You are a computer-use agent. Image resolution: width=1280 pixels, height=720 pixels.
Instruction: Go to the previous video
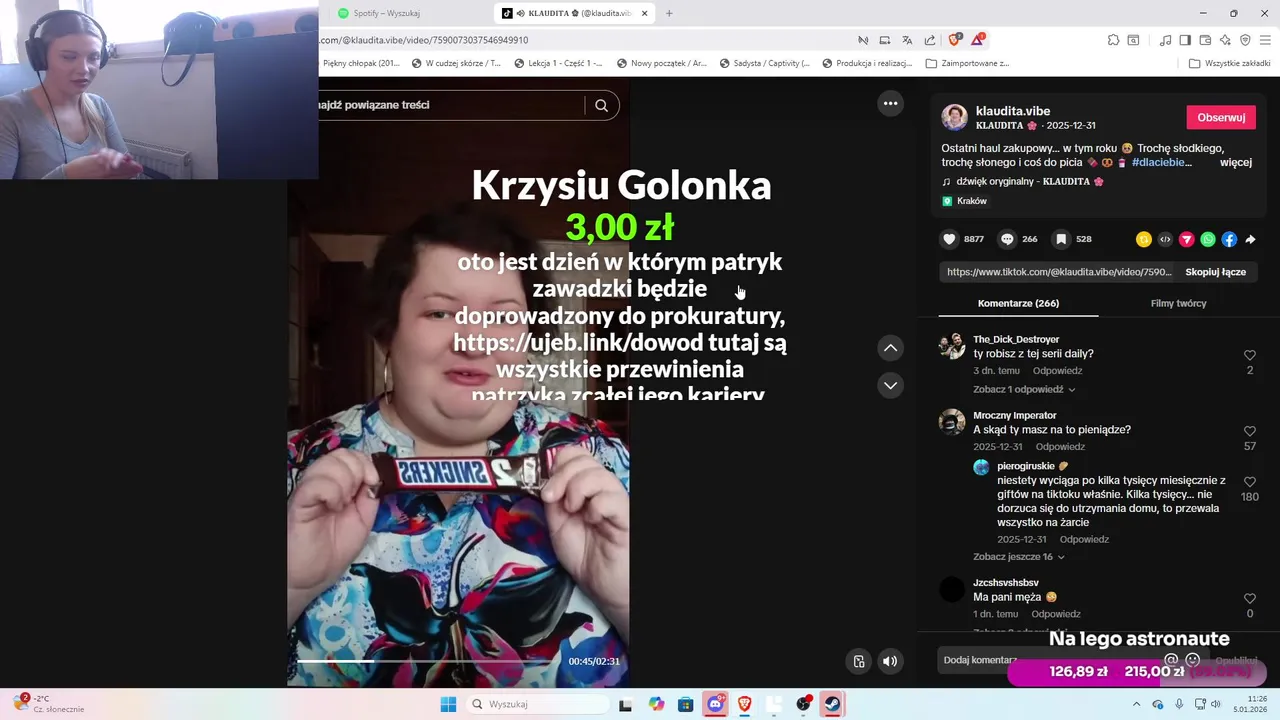[890, 348]
